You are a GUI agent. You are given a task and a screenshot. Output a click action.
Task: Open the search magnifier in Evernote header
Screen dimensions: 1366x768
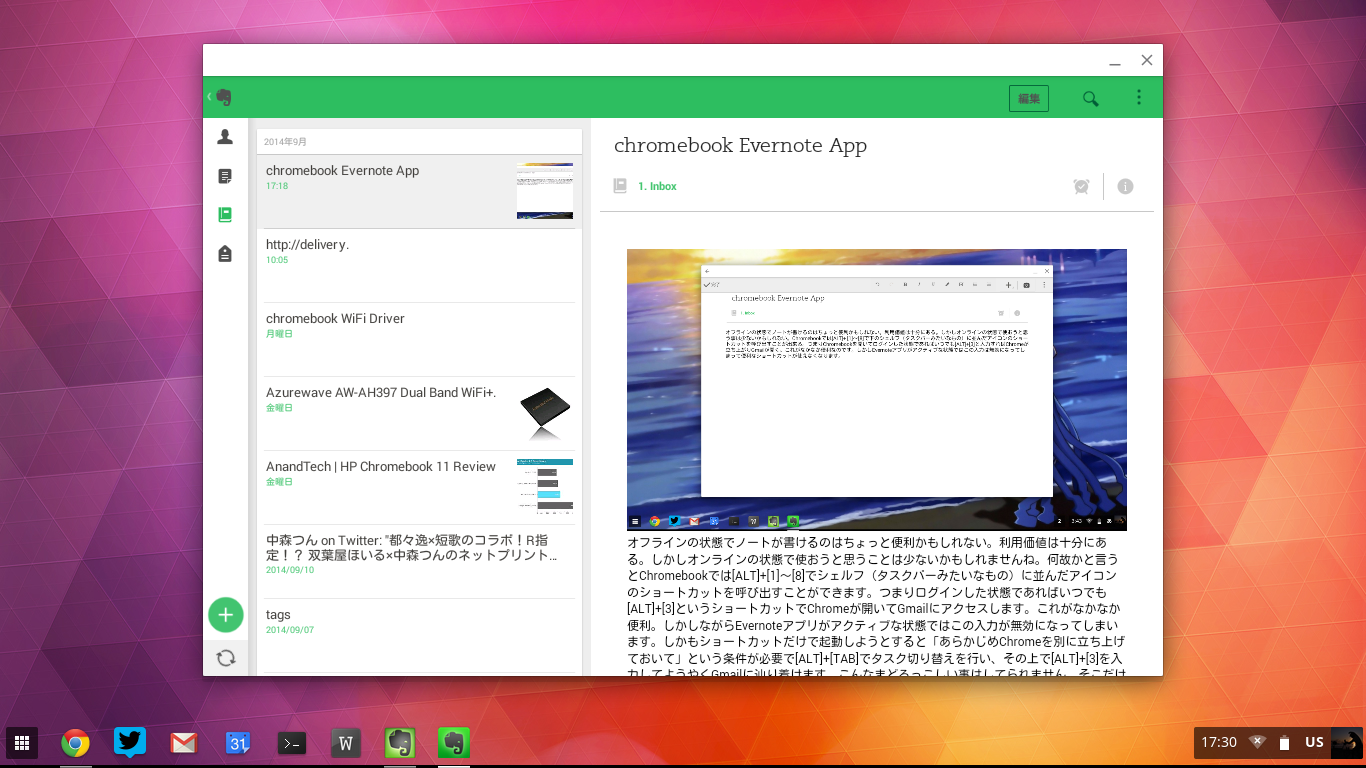(1090, 98)
